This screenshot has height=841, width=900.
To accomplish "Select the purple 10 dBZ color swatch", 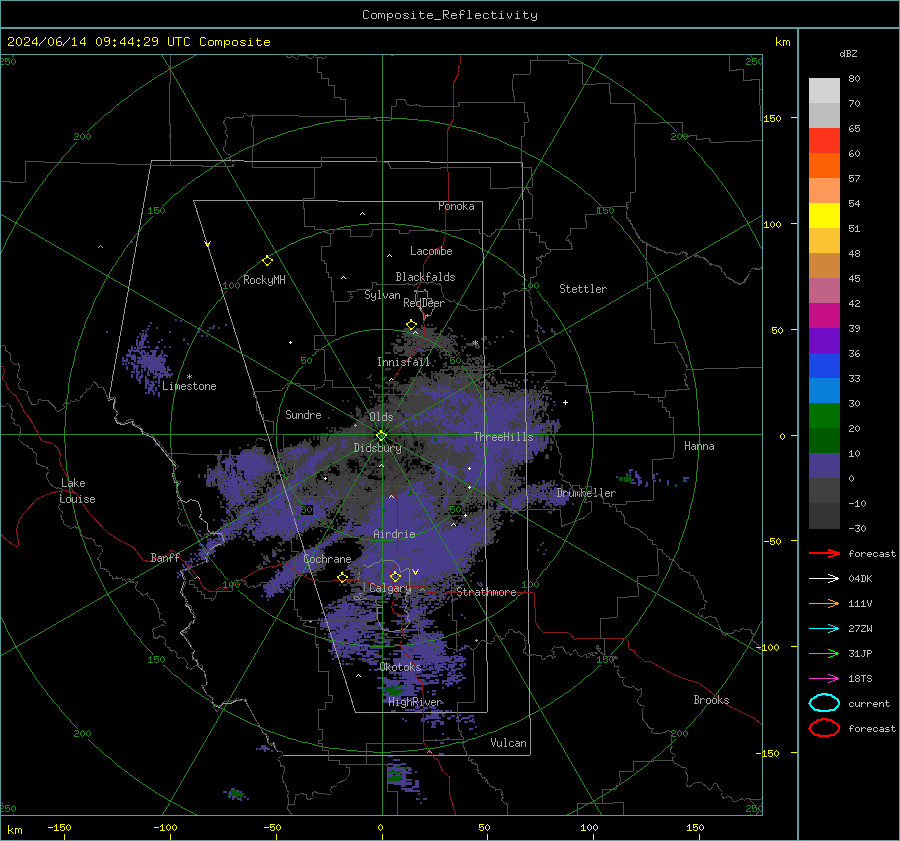I will (x=824, y=465).
